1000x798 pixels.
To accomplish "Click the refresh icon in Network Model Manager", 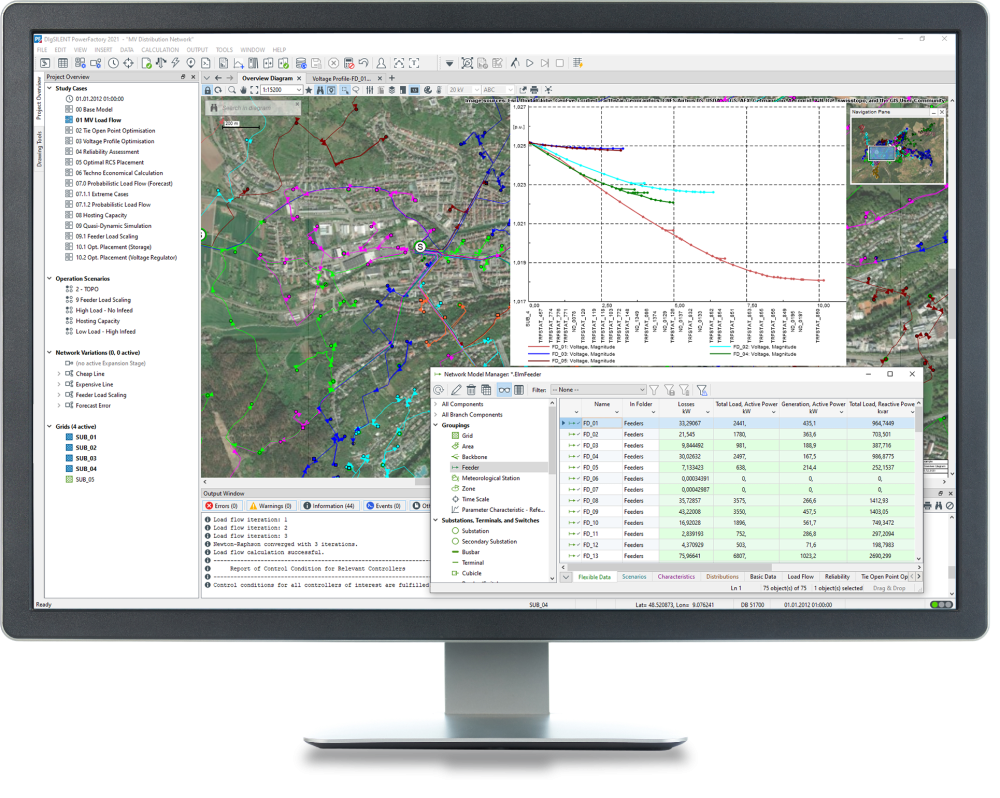I will (439, 390).
